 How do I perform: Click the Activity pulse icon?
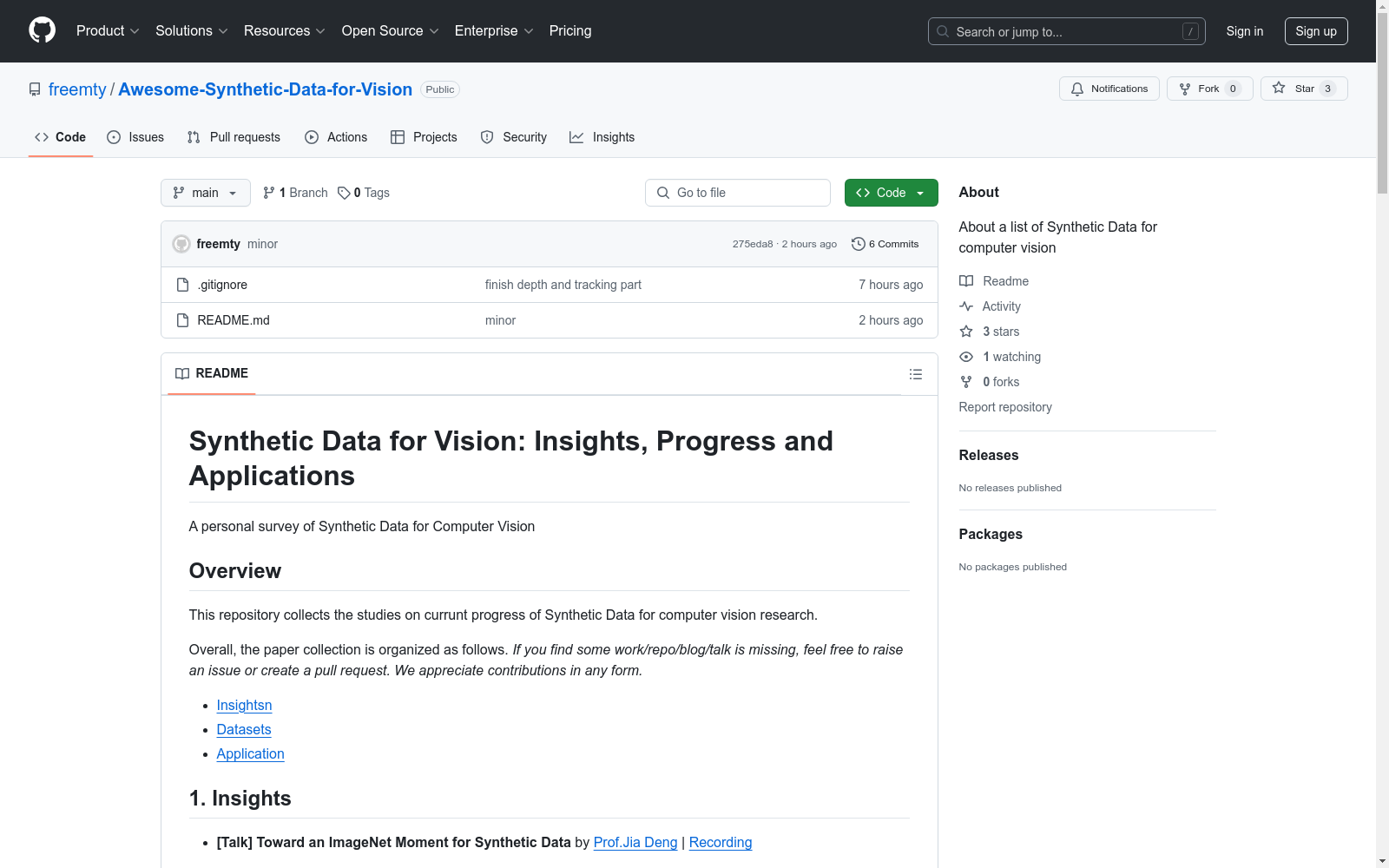pos(966,306)
